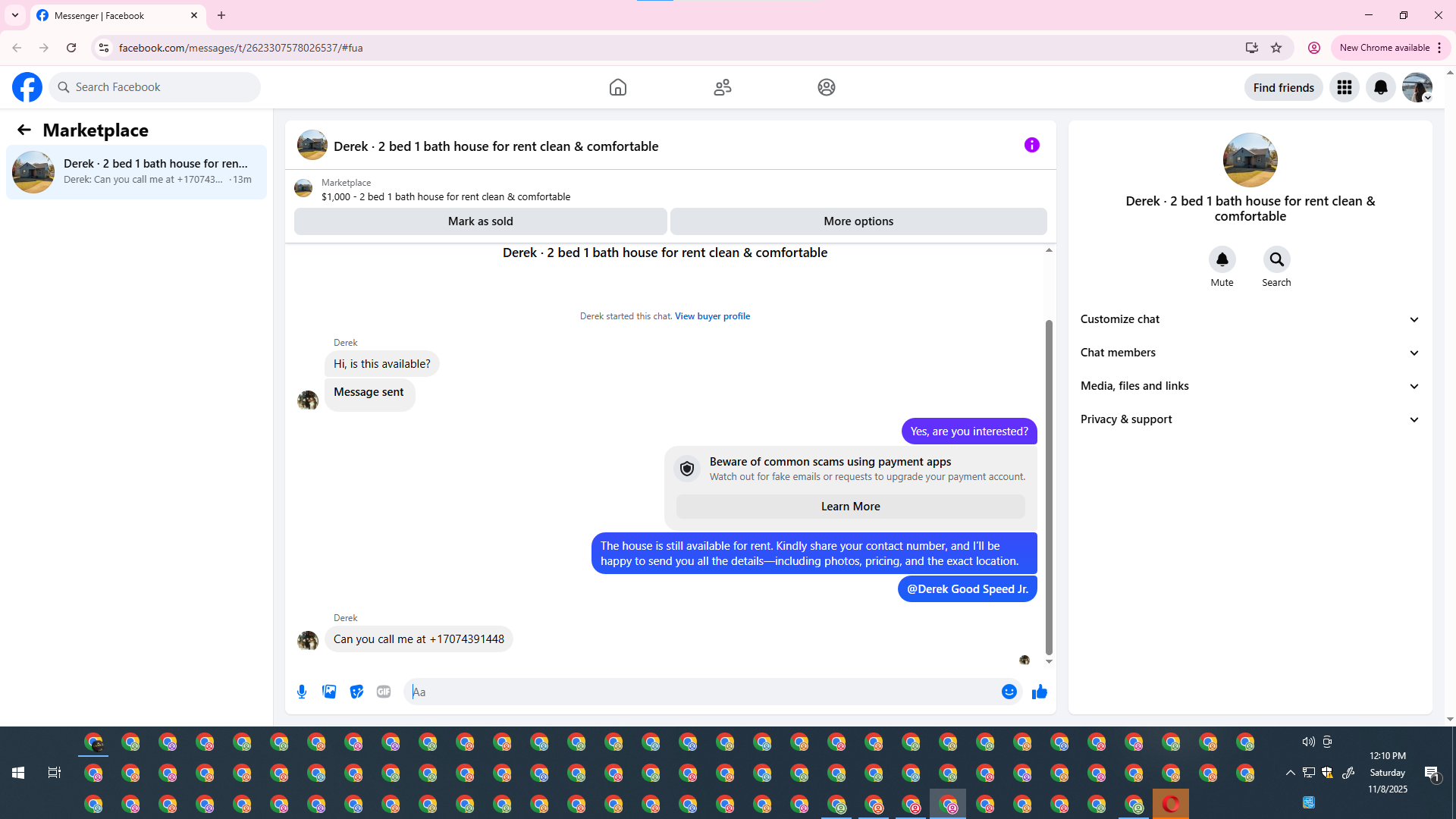Open View buyer profile link
The height and width of the screenshot is (819, 1456).
tap(712, 316)
